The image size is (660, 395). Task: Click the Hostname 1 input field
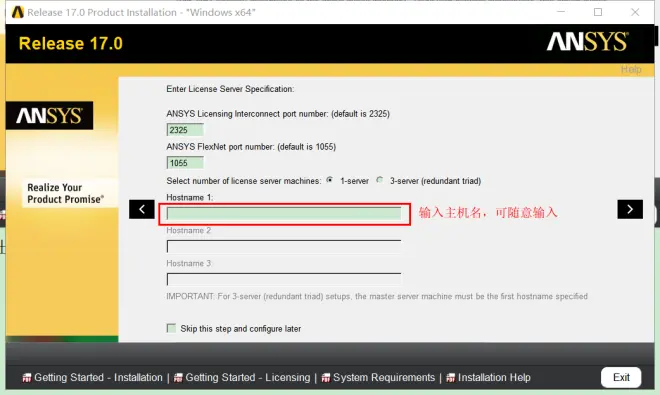tap(284, 214)
